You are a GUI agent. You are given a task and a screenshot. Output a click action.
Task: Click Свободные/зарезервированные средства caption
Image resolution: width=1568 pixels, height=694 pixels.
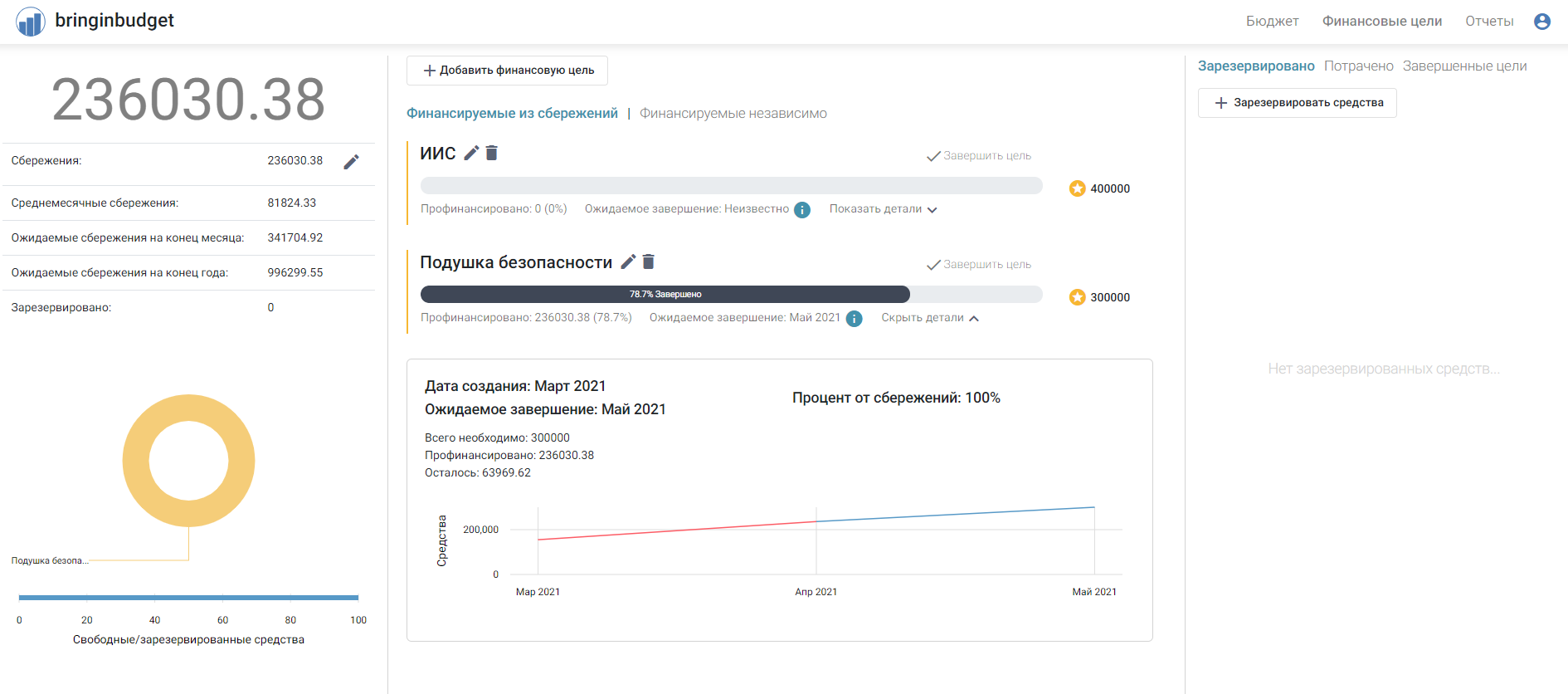(188, 640)
